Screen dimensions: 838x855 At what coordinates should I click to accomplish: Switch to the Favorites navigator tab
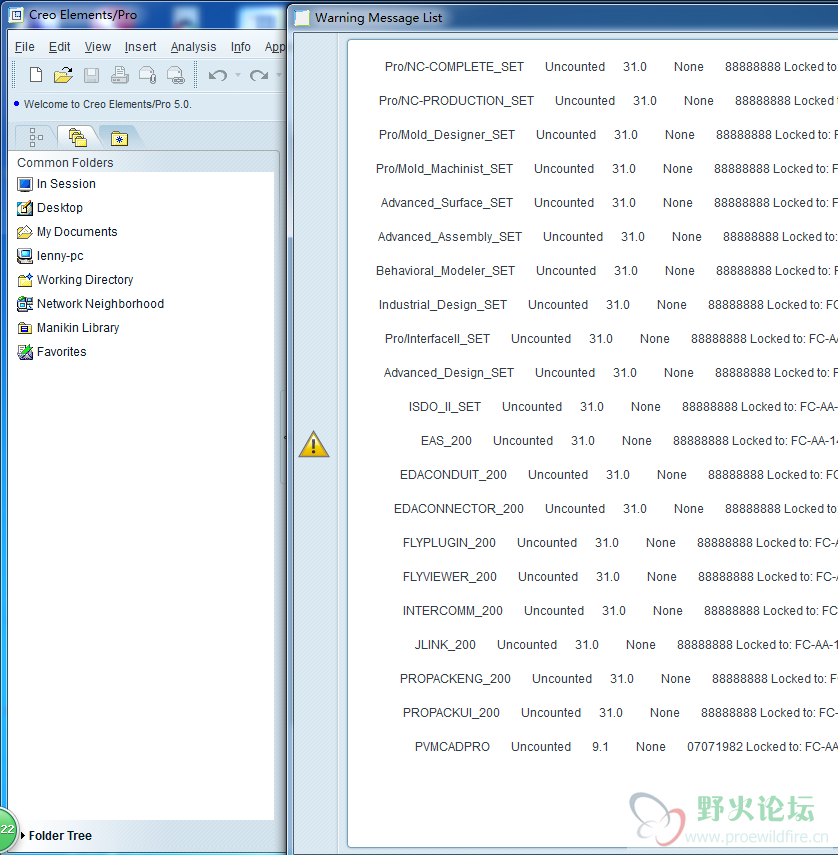pos(119,139)
